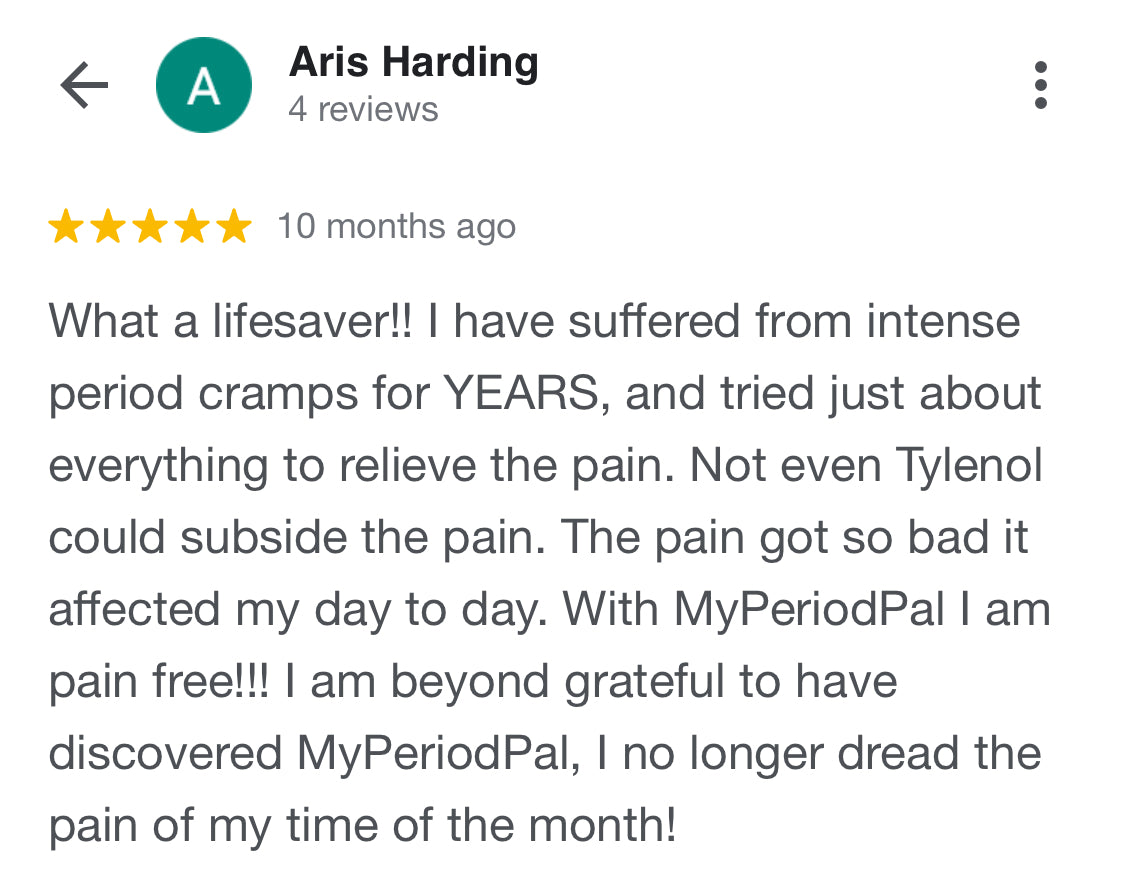Go back using the left arrow
The height and width of the screenshot is (882, 1125).
coord(84,86)
